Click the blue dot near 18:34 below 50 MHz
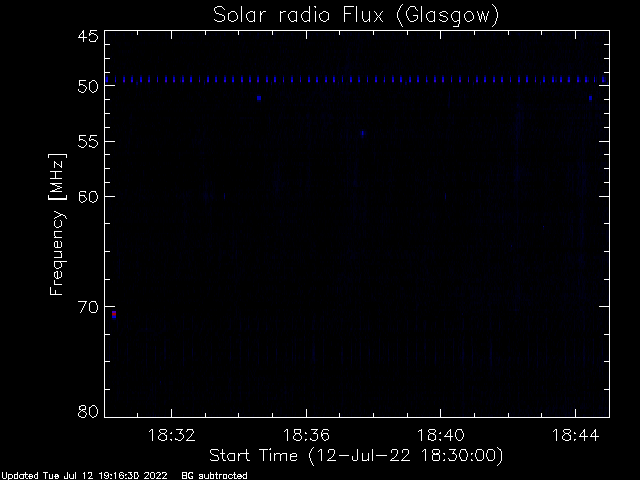Screen dimensions: 640x480 pyautogui.click(x=259, y=98)
